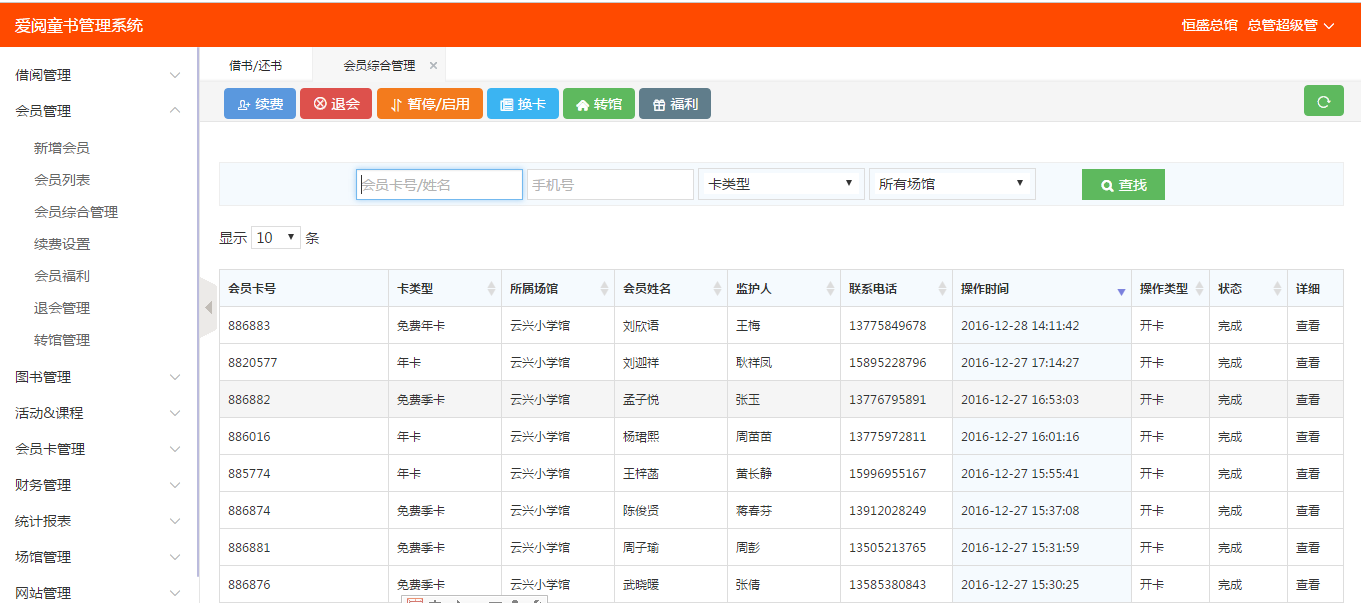
Task: Click the green refresh icon button
Action: [1323, 101]
